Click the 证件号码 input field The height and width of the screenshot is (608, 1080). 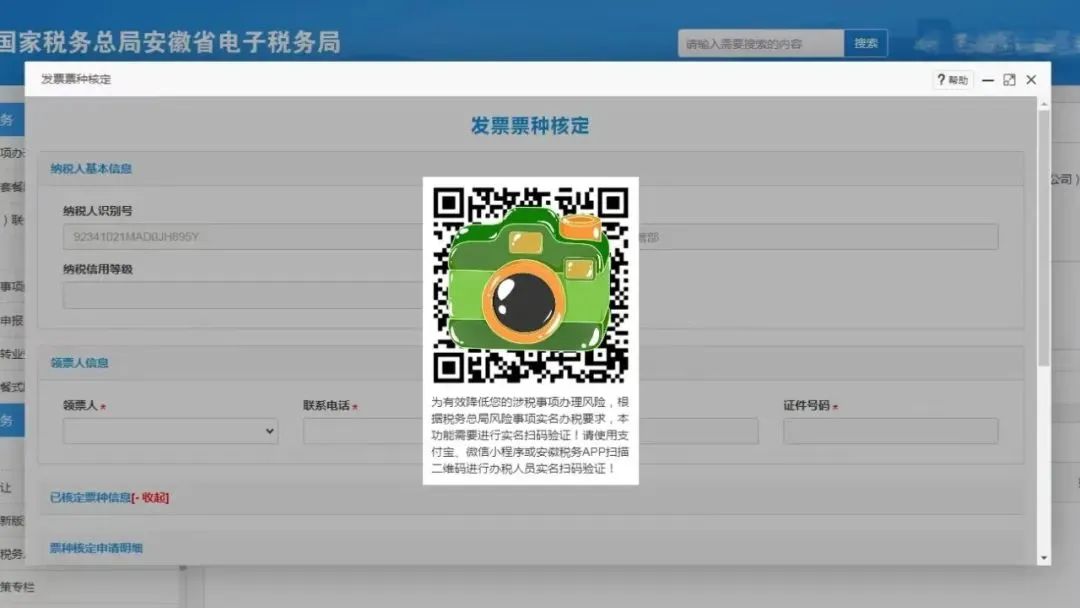point(890,431)
